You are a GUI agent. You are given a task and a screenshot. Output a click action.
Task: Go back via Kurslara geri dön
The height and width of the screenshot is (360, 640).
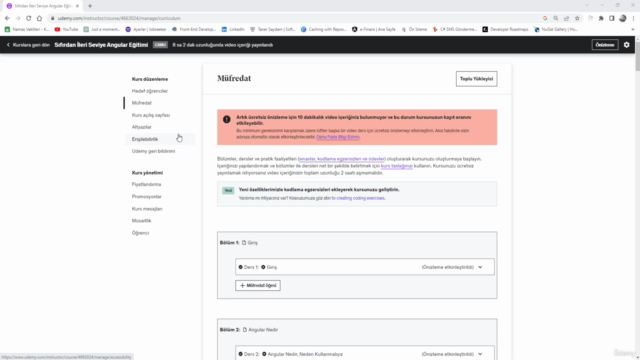click(x=28, y=45)
